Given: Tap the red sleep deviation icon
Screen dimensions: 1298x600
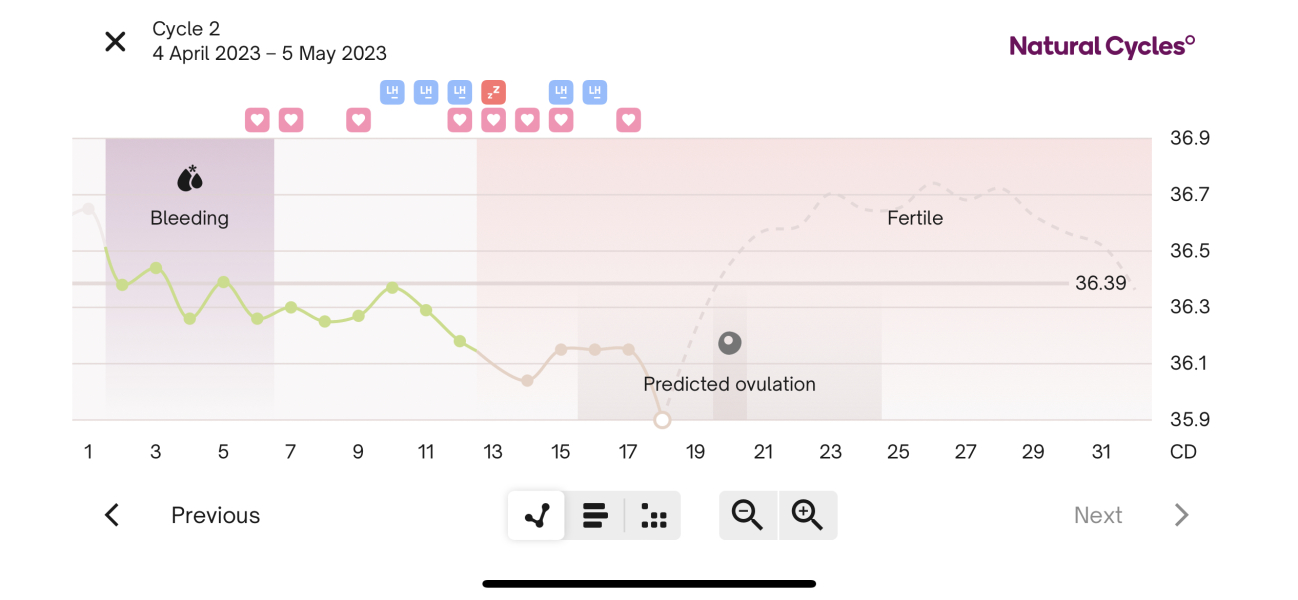Looking at the screenshot, I should point(493,93).
